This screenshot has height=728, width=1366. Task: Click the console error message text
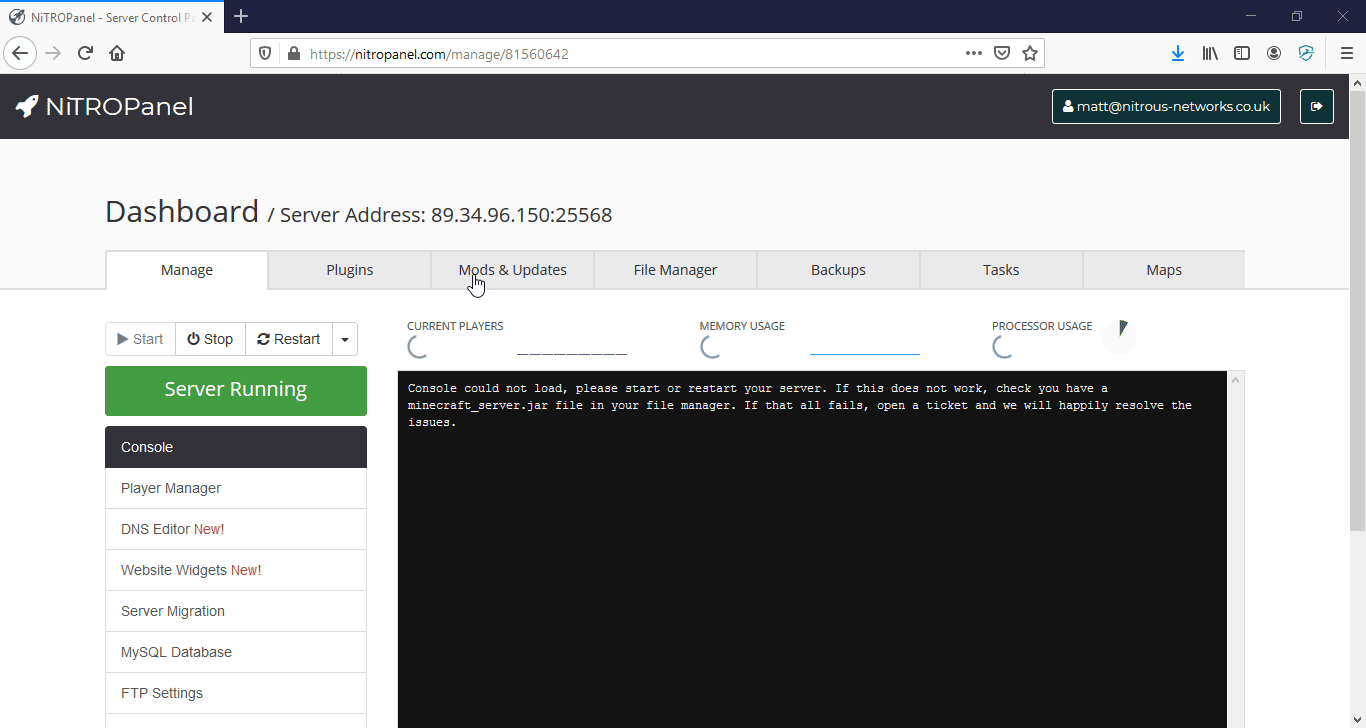pos(800,405)
